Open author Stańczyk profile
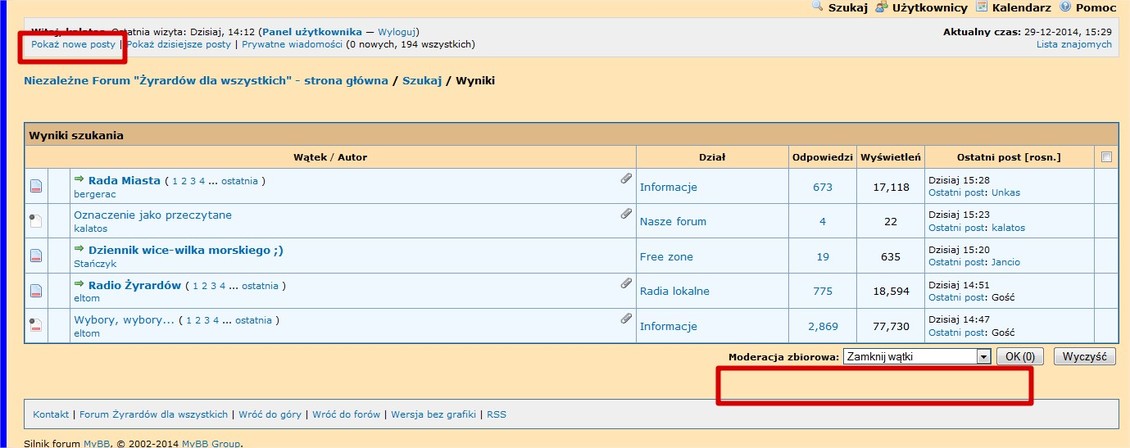 click(x=95, y=264)
